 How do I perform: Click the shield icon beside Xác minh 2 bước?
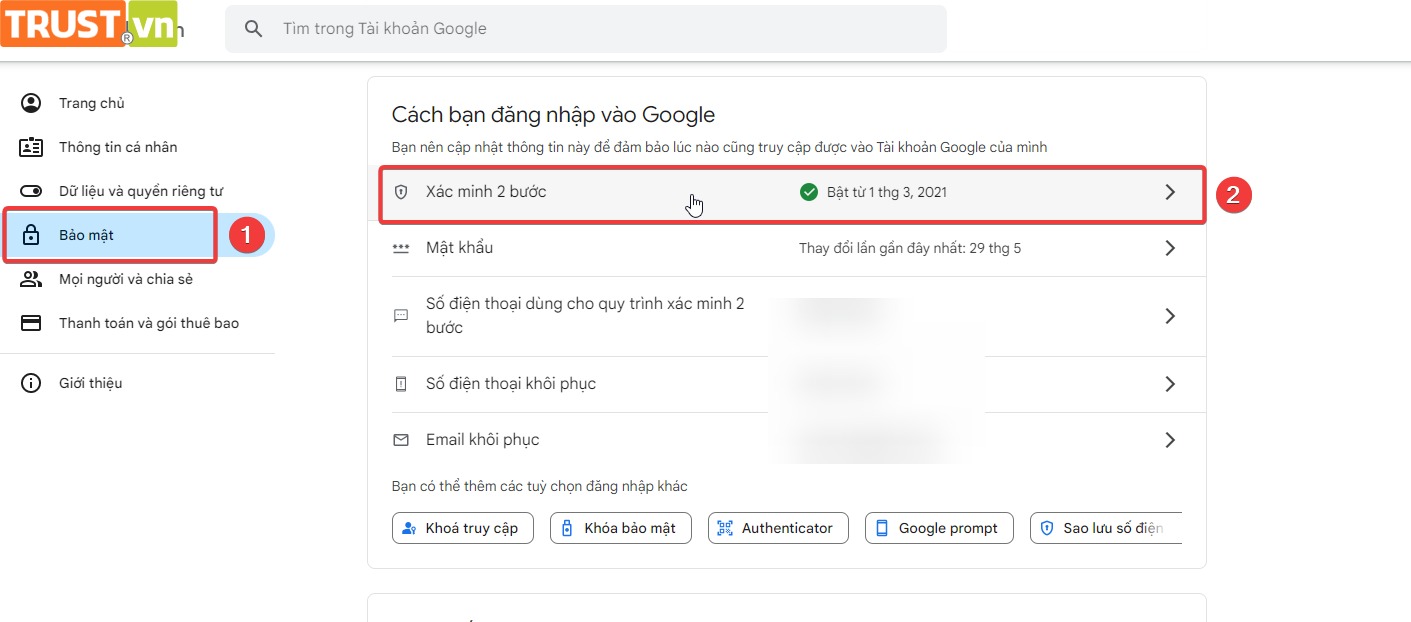coord(401,192)
